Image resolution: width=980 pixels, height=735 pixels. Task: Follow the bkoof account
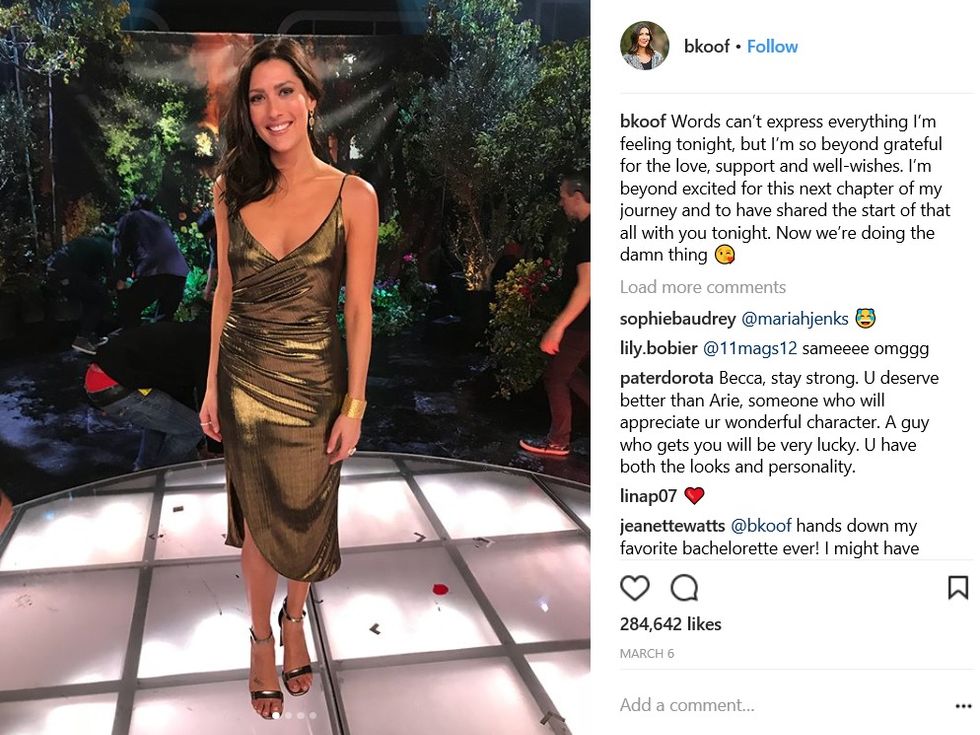[x=772, y=47]
